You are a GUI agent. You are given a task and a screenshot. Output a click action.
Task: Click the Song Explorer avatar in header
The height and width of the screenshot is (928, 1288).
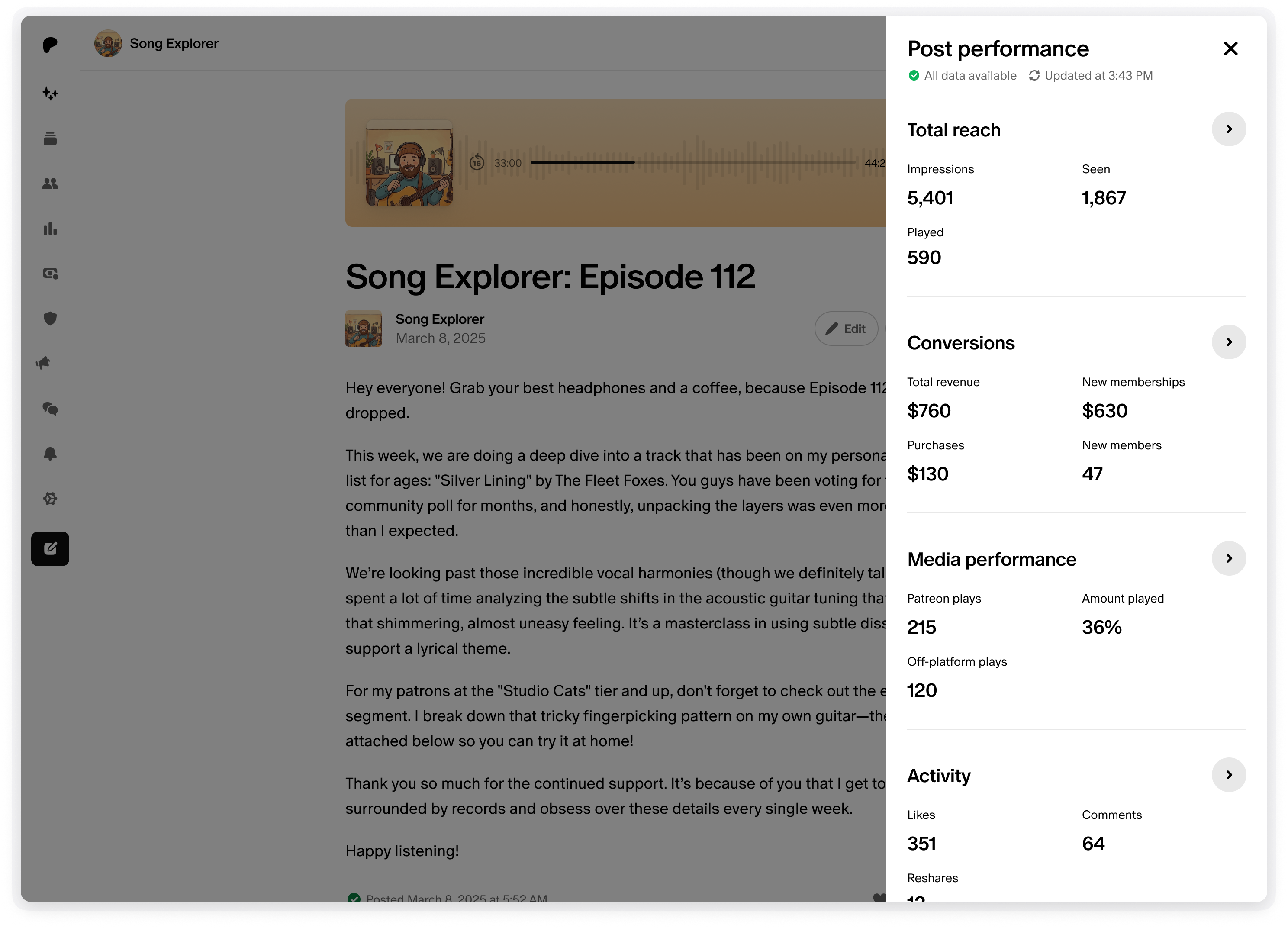point(108,43)
